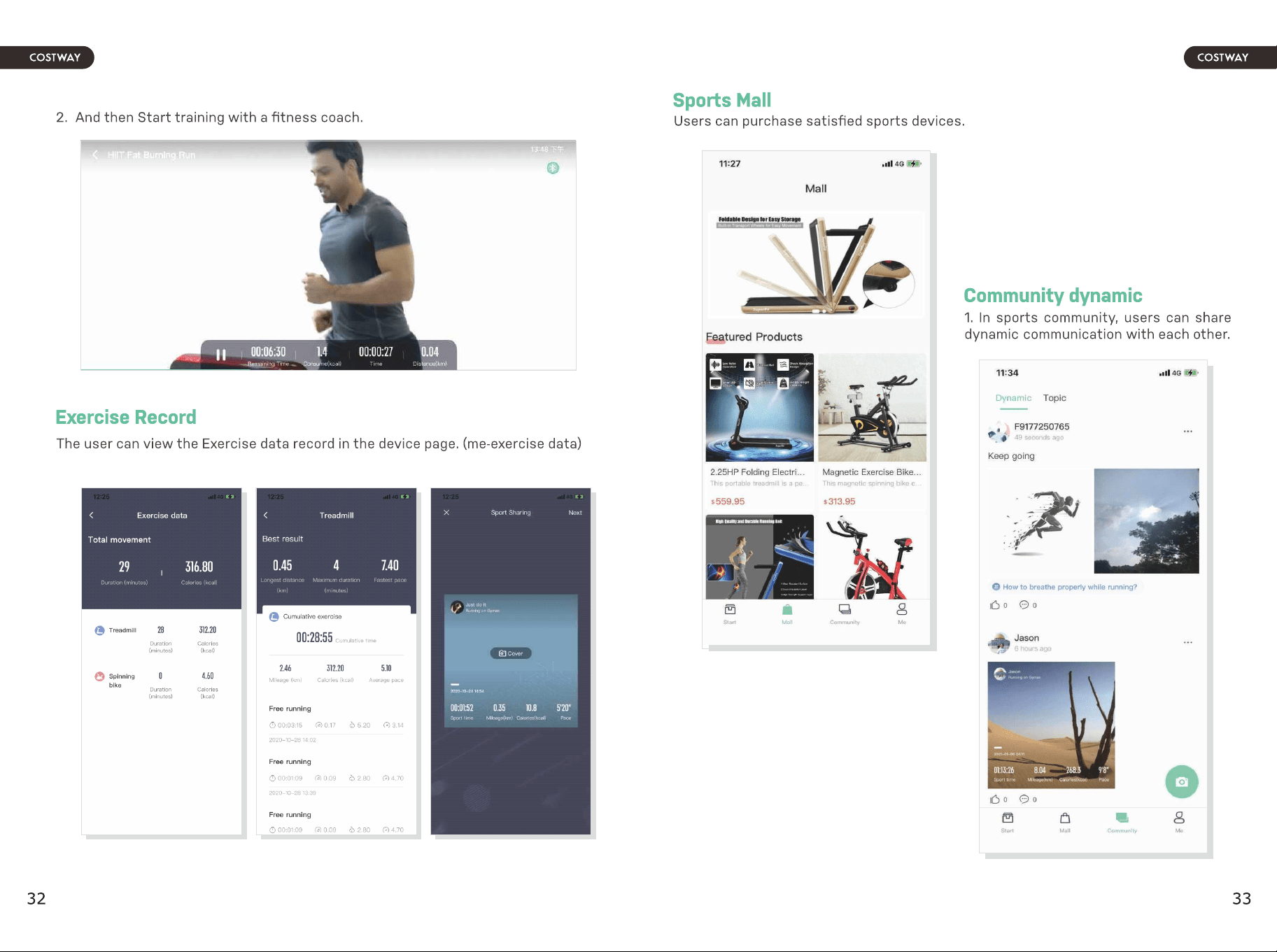Open the Treadmill row in Exercise data
The height and width of the screenshot is (952, 1277).
click(161, 639)
